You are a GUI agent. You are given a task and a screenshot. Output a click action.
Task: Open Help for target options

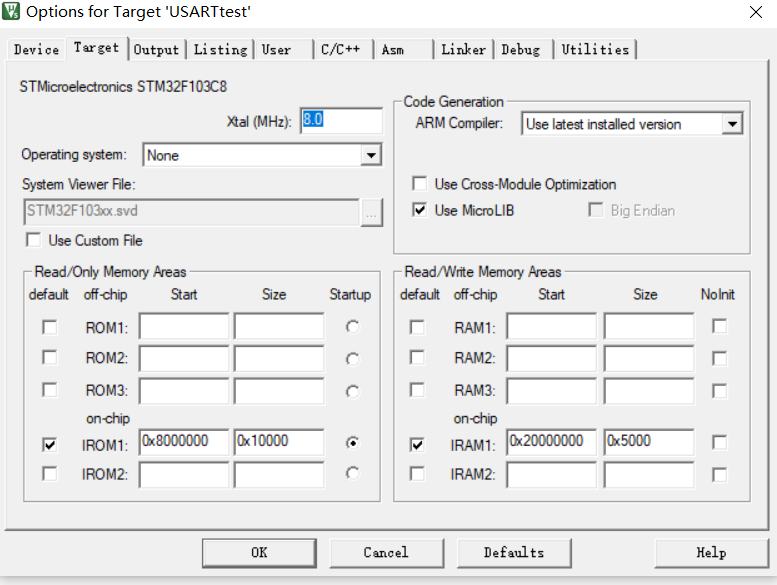(x=711, y=553)
